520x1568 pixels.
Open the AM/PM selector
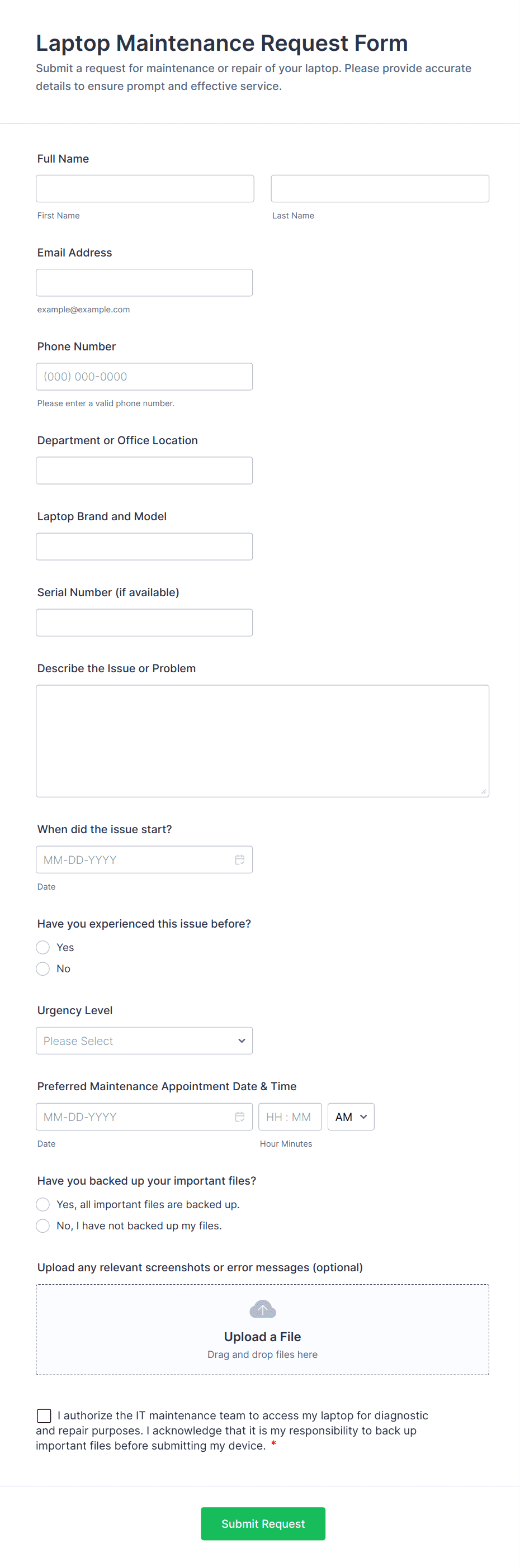click(351, 1116)
